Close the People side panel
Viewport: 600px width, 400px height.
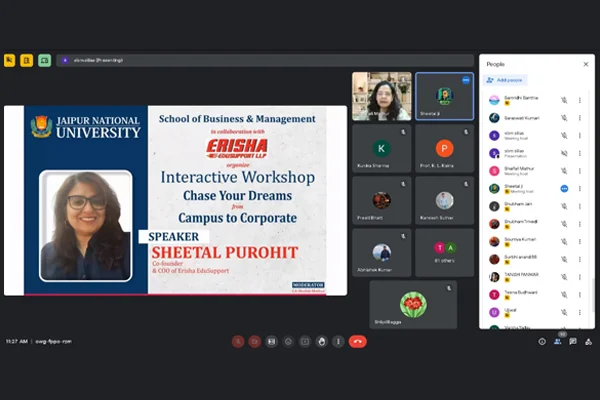pos(586,64)
